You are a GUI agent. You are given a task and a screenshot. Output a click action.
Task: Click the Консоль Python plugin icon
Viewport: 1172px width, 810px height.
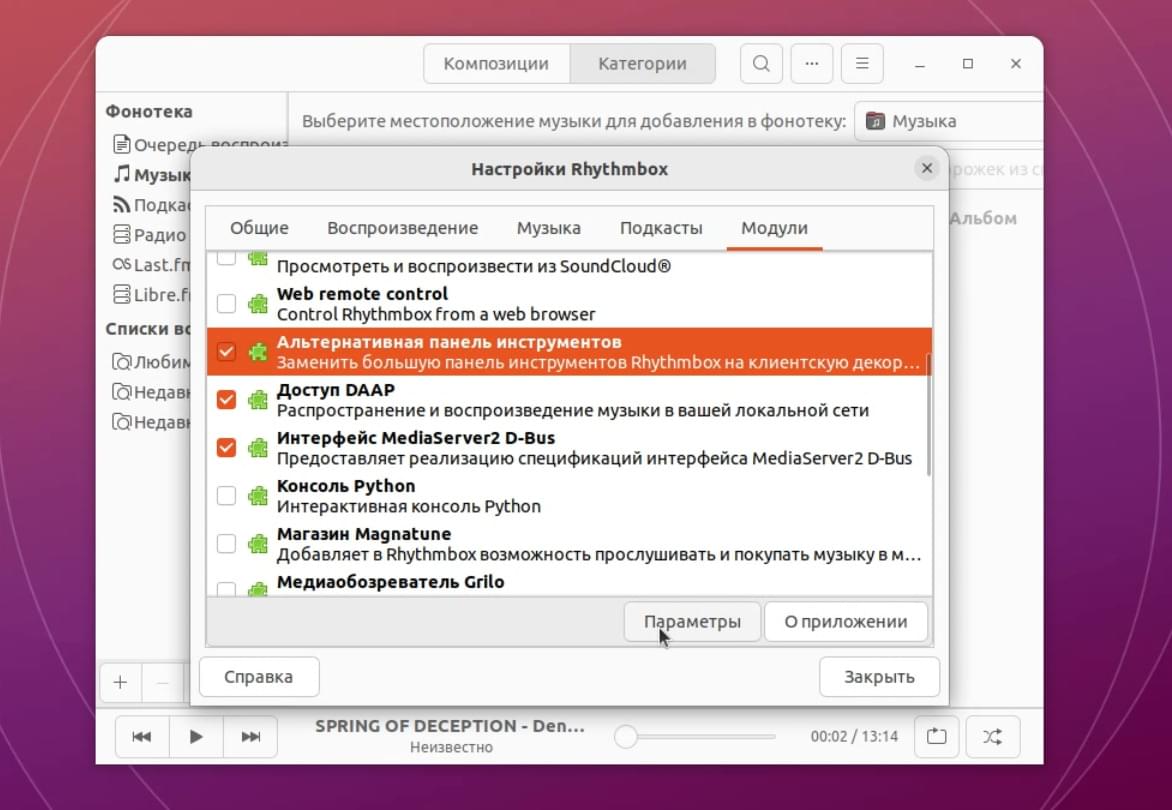pos(258,495)
